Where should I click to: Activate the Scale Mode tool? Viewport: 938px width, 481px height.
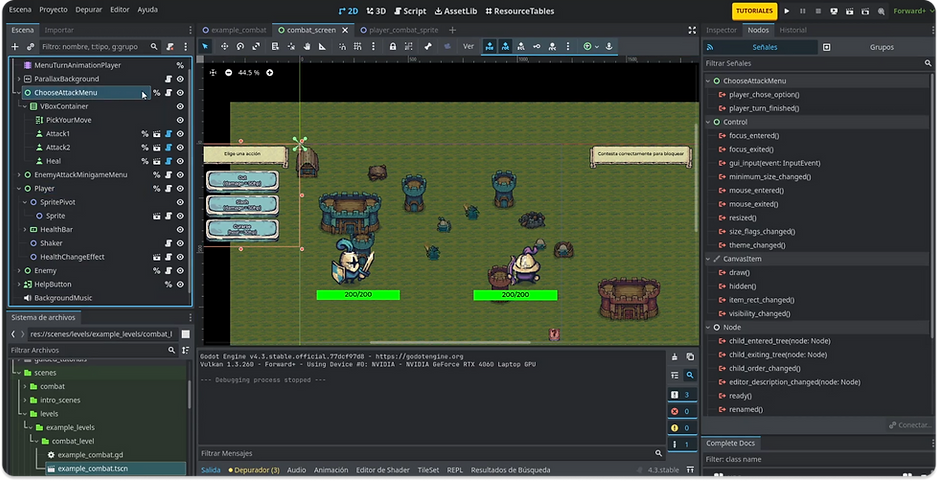pyautogui.click(x=256, y=47)
